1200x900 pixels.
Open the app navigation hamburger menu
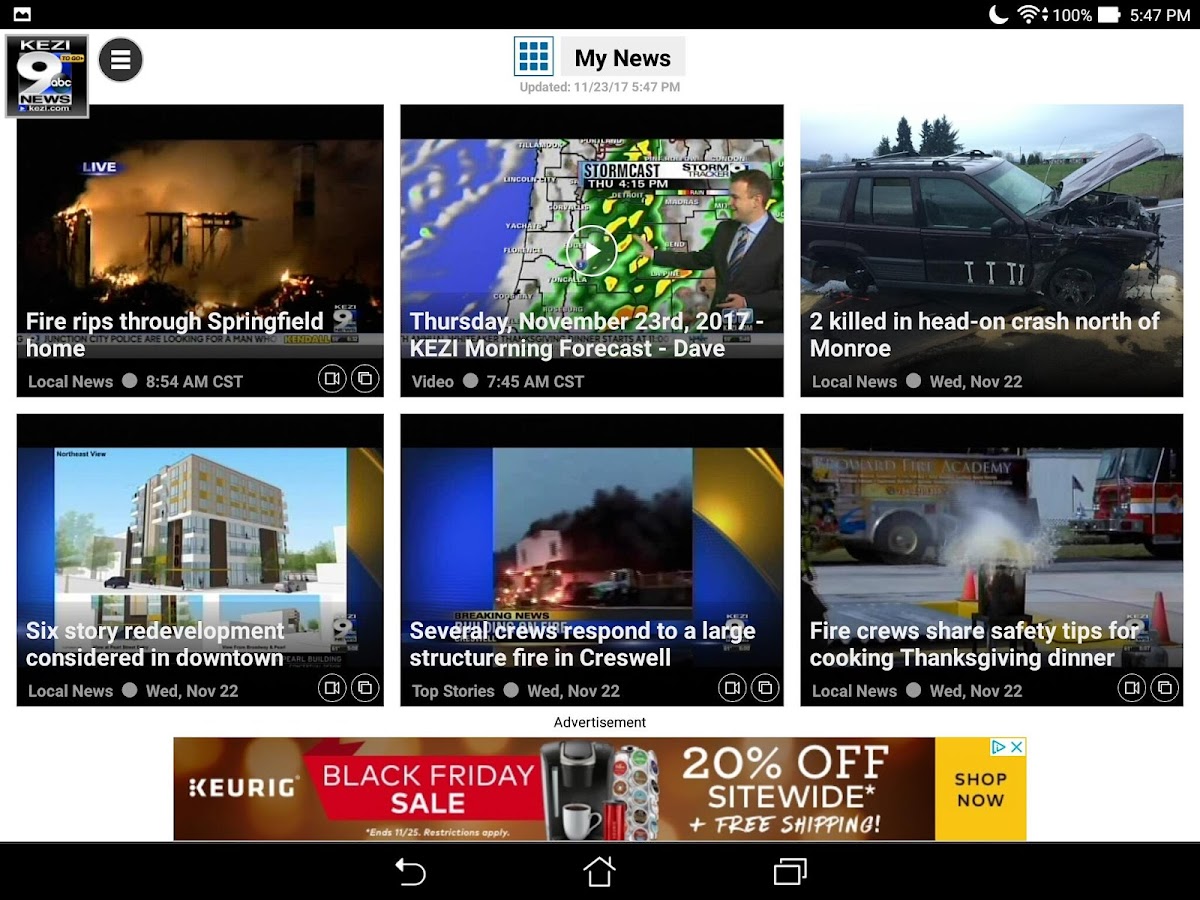tap(120, 58)
